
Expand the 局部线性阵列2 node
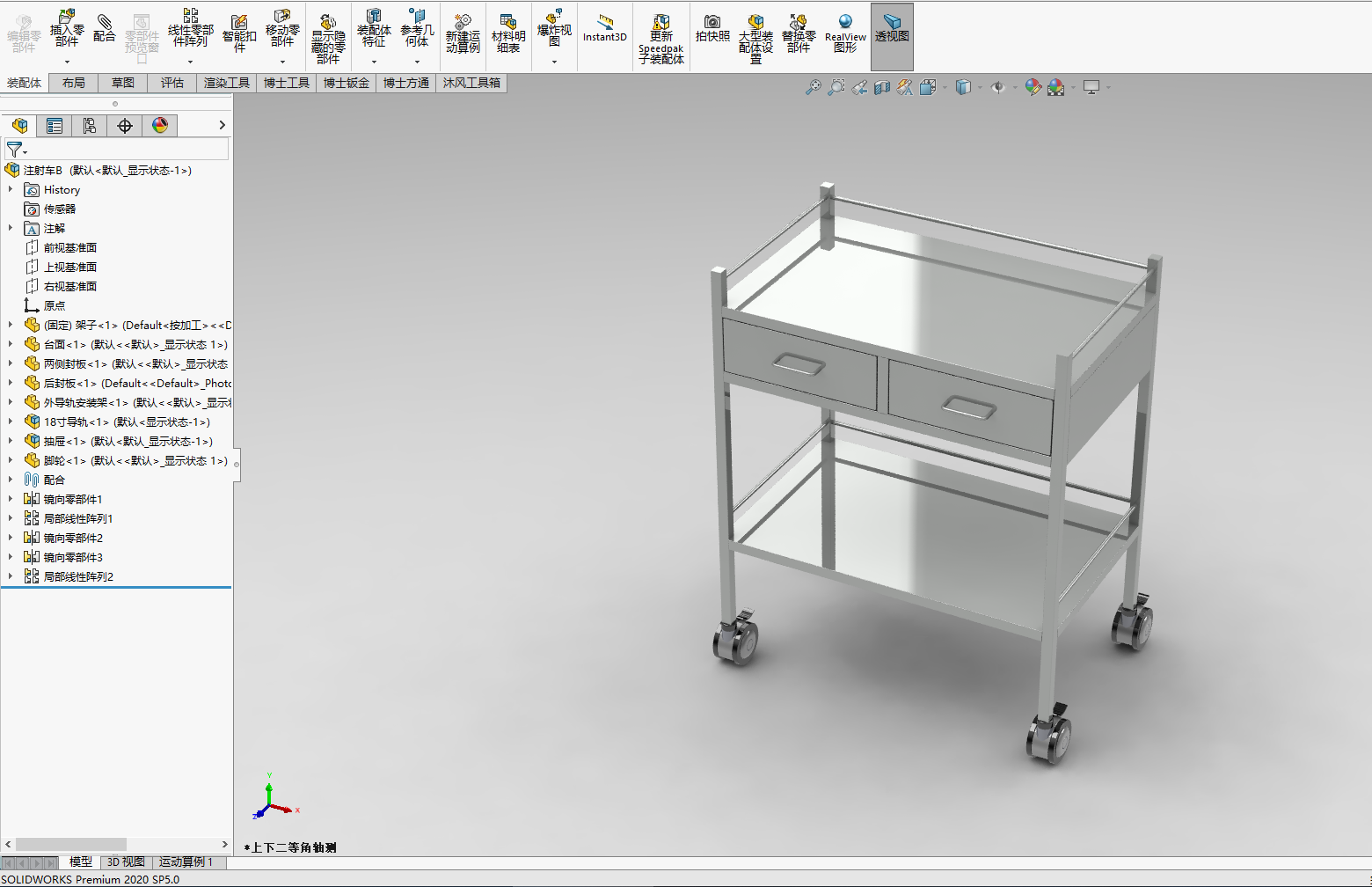[x=11, y=576]
